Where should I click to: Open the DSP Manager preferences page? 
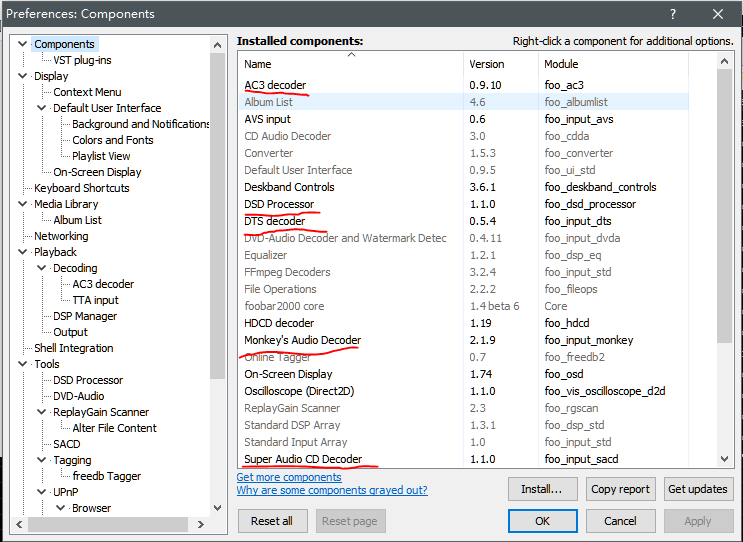(x=85, y=316)
